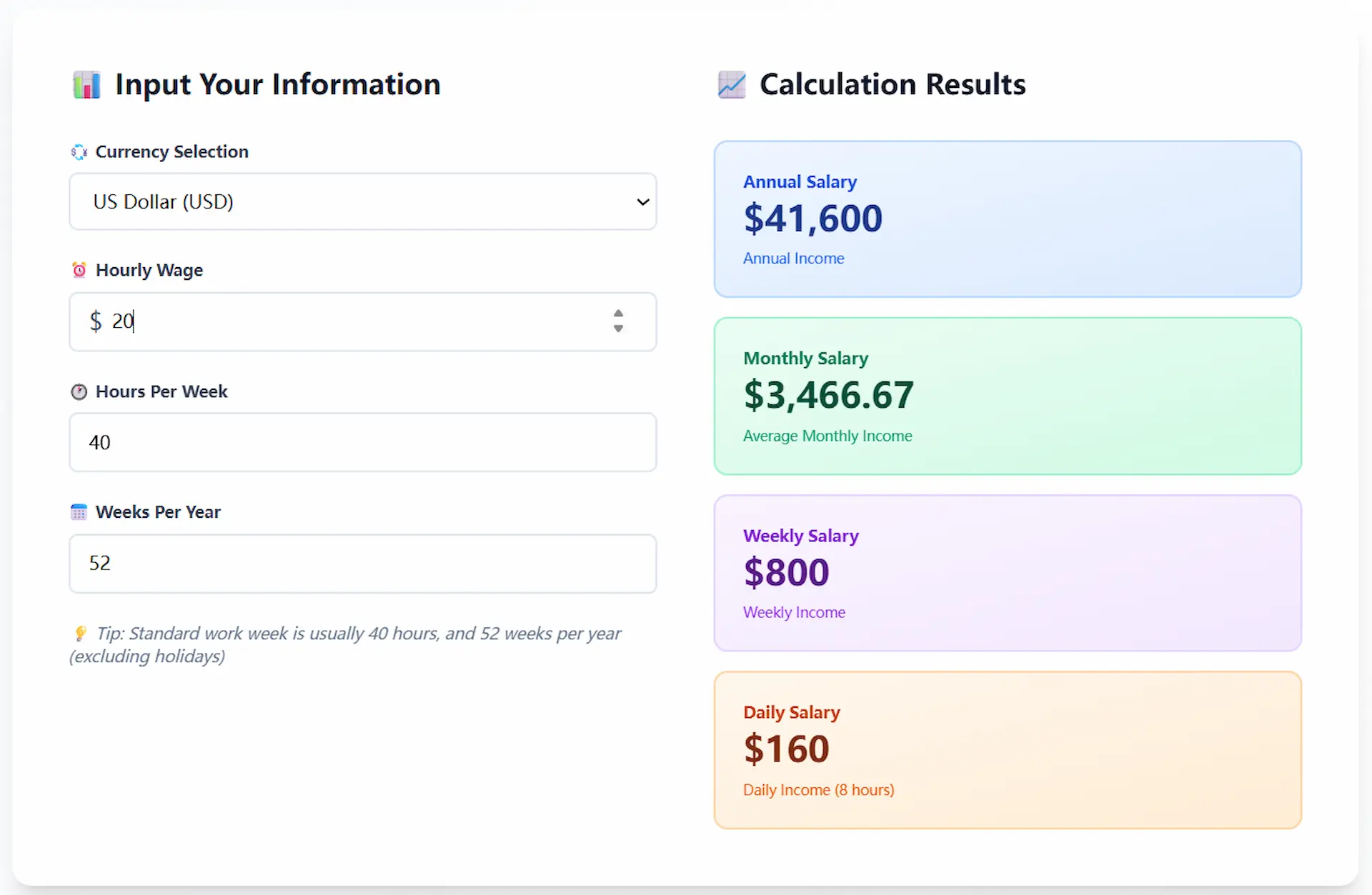Click the up arrow on the Hourly Wage stepper
1372x895 pixels.
(x=617, y=314)
